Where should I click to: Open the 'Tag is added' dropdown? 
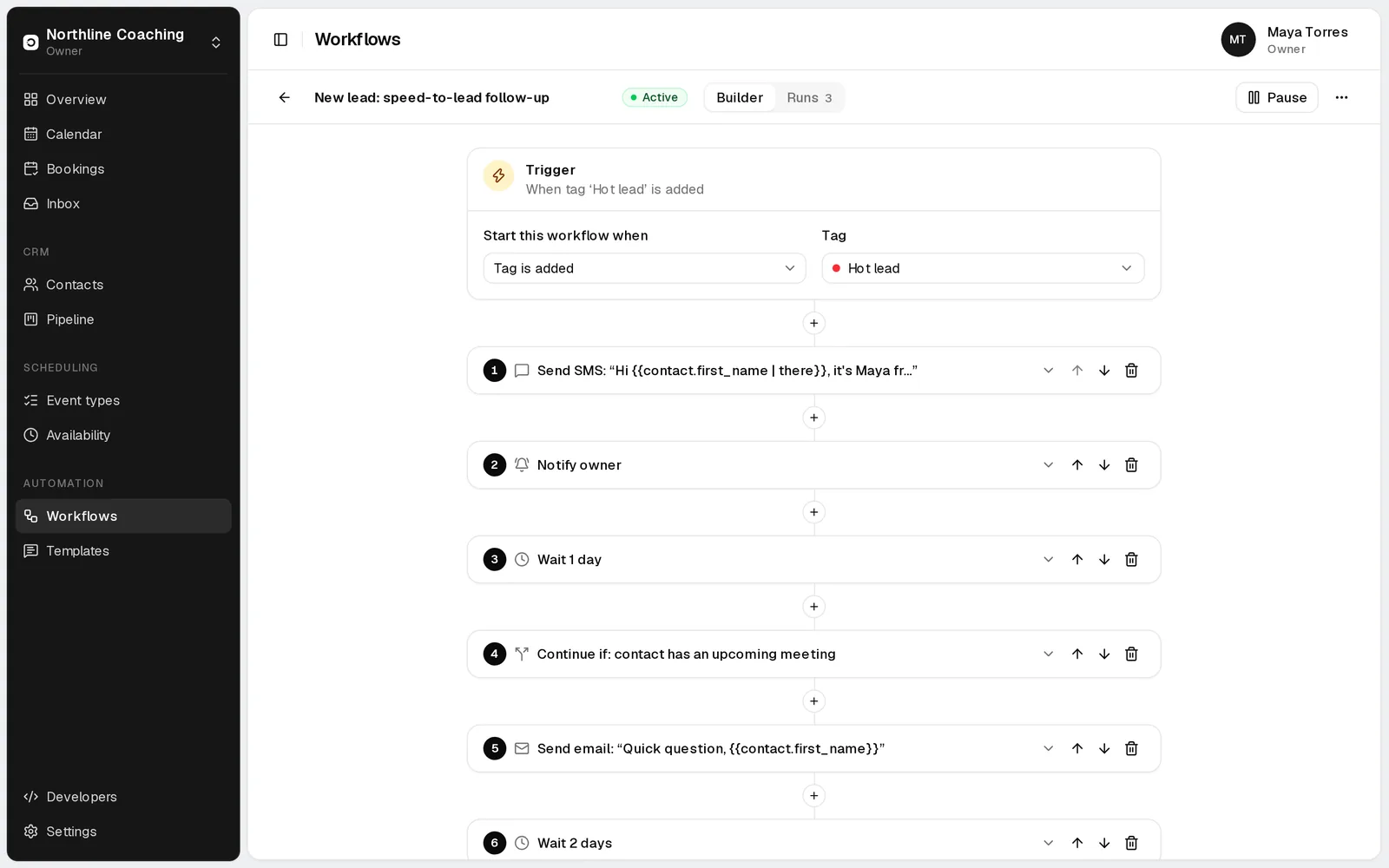pyautogui.click(x=644, y=268)
